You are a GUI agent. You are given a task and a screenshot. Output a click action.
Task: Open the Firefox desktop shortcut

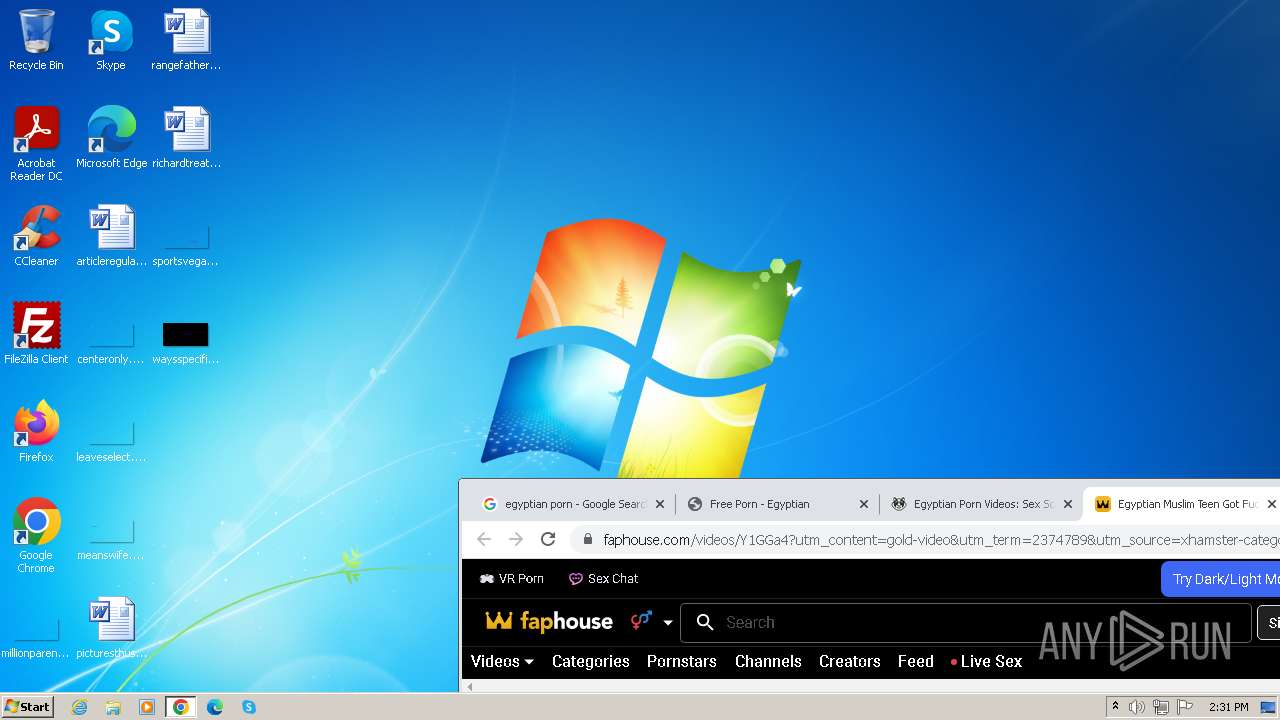coord(36,432)
